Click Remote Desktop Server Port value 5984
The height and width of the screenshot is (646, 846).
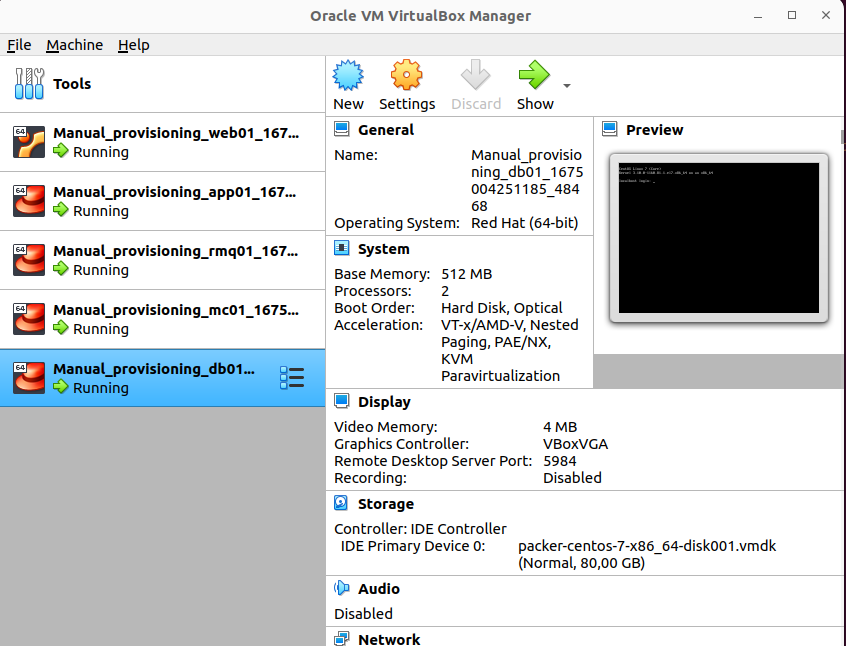[560, 461]
